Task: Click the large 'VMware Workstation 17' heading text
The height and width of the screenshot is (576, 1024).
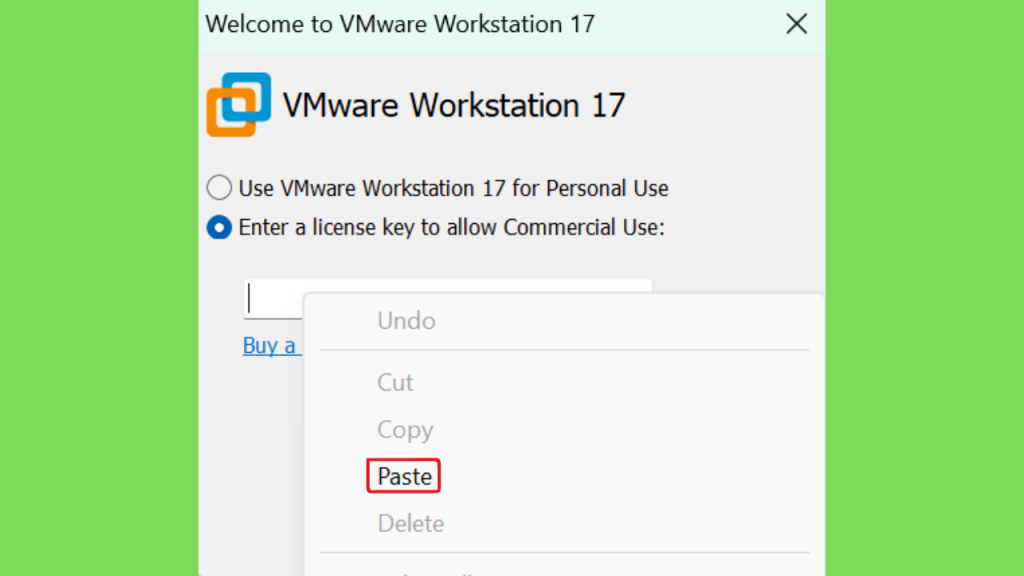Action: coord(454,105)
